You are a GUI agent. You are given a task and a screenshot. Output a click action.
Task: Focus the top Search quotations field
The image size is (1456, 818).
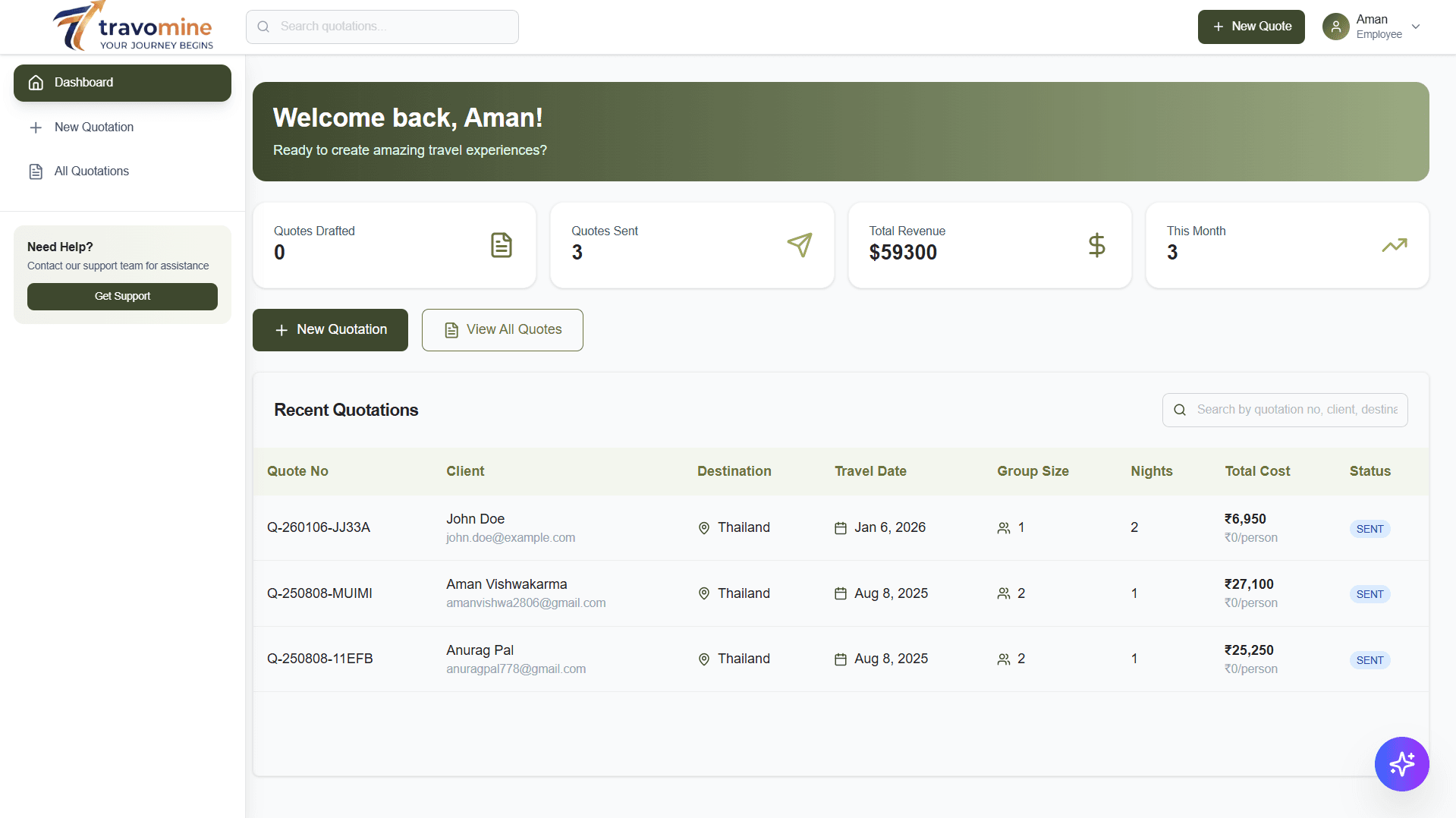382,27
